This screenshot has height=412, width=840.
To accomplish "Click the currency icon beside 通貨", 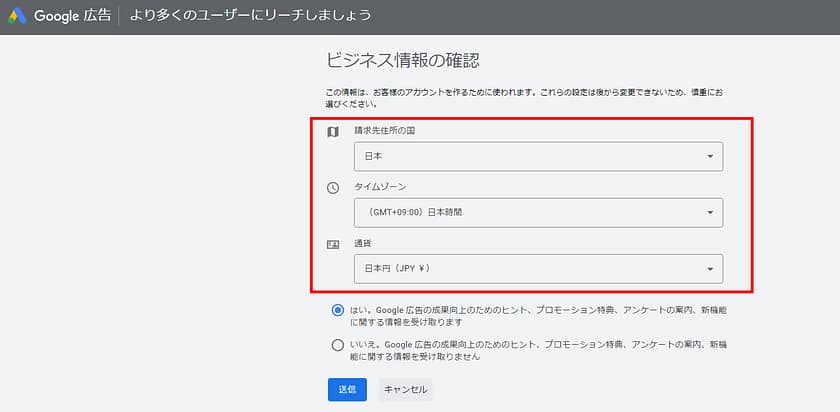I will pyautogui.click(x=333, y=243).
